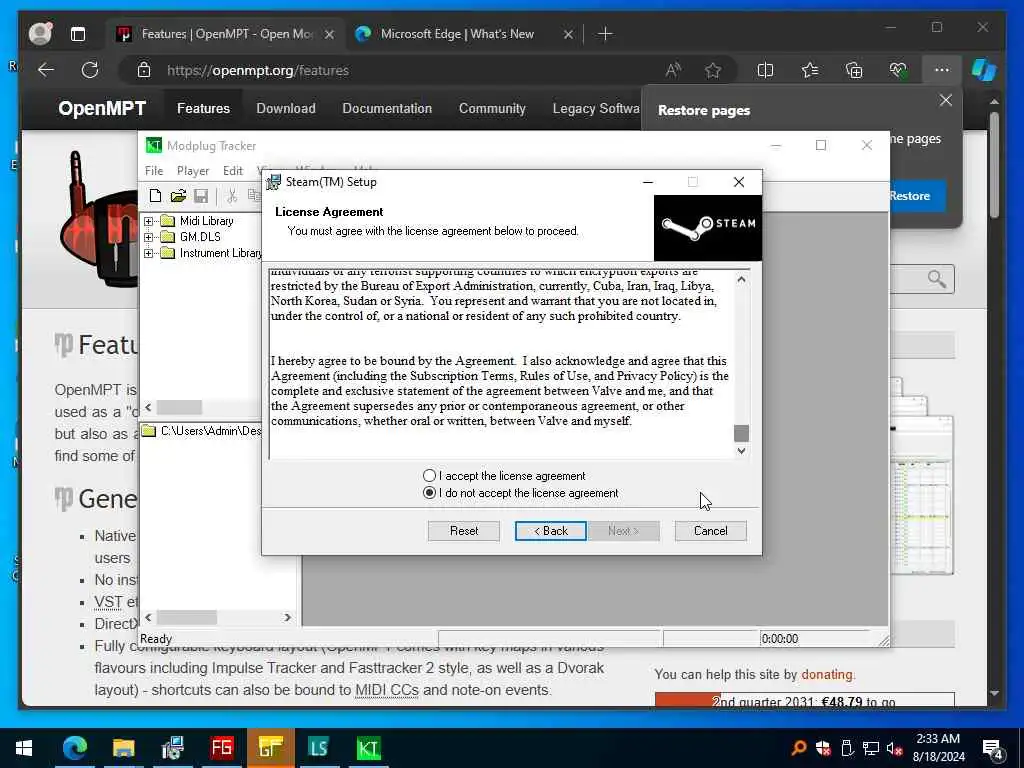Click the OpenMPT site logo text

coord(102,108)
